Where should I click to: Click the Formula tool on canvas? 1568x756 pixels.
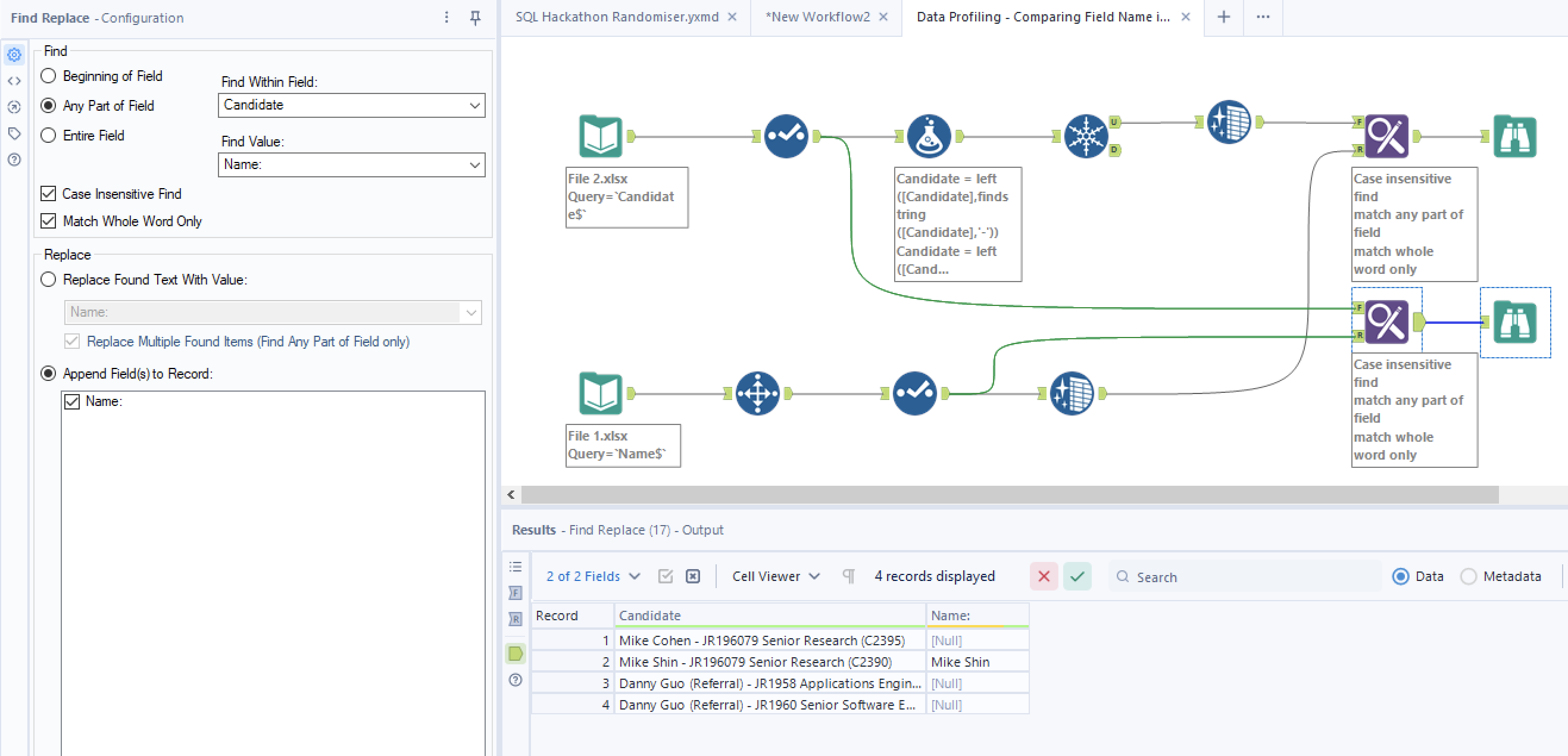pyautogui.click(x=928, y=136)
